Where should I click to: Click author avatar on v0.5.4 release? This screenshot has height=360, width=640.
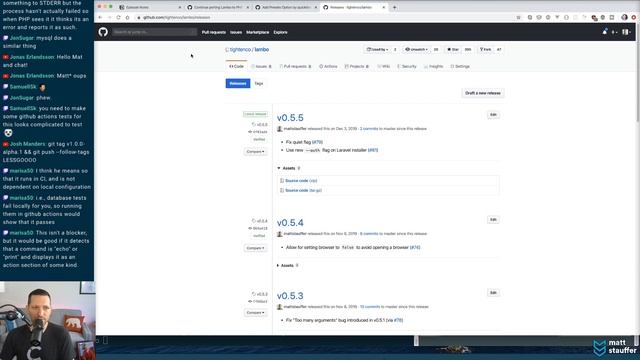280,234
